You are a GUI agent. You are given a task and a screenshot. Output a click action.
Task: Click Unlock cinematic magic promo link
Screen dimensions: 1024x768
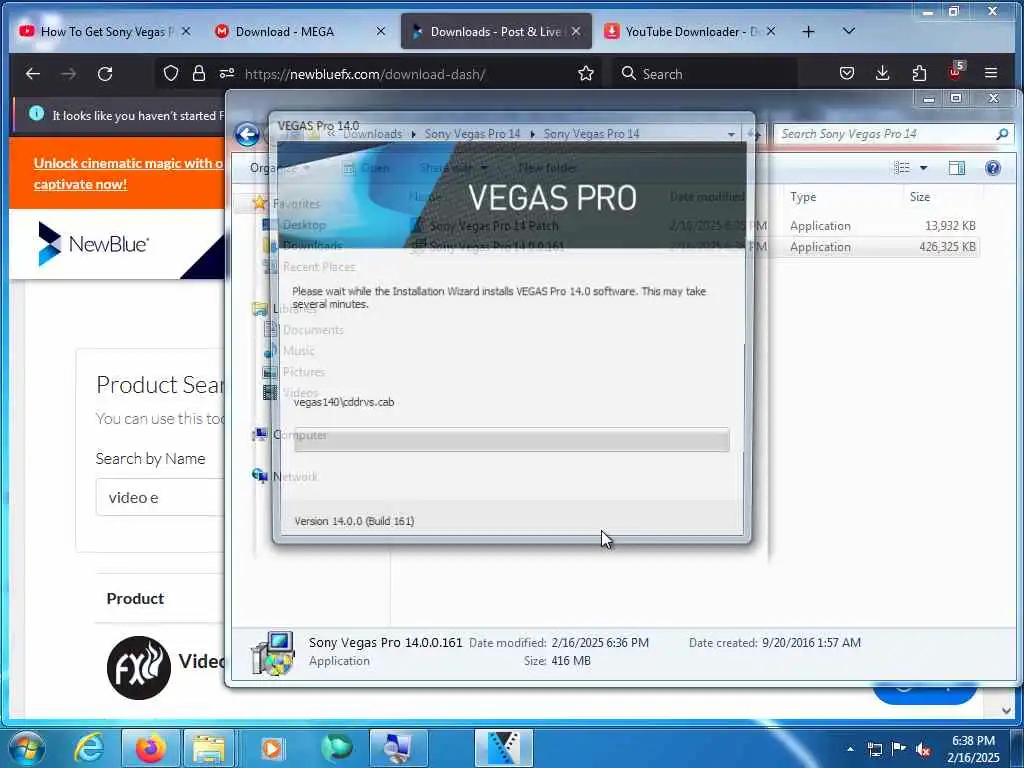click(128, 173)
